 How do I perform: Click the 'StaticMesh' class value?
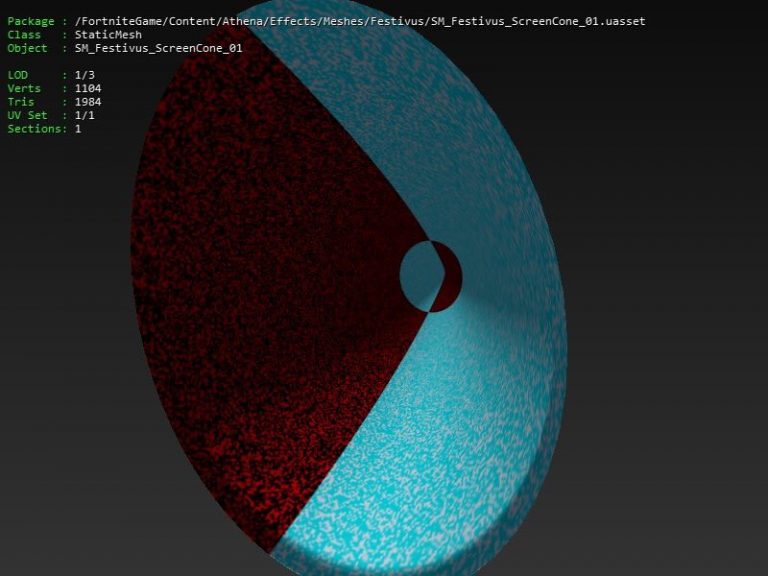[108, 35]
